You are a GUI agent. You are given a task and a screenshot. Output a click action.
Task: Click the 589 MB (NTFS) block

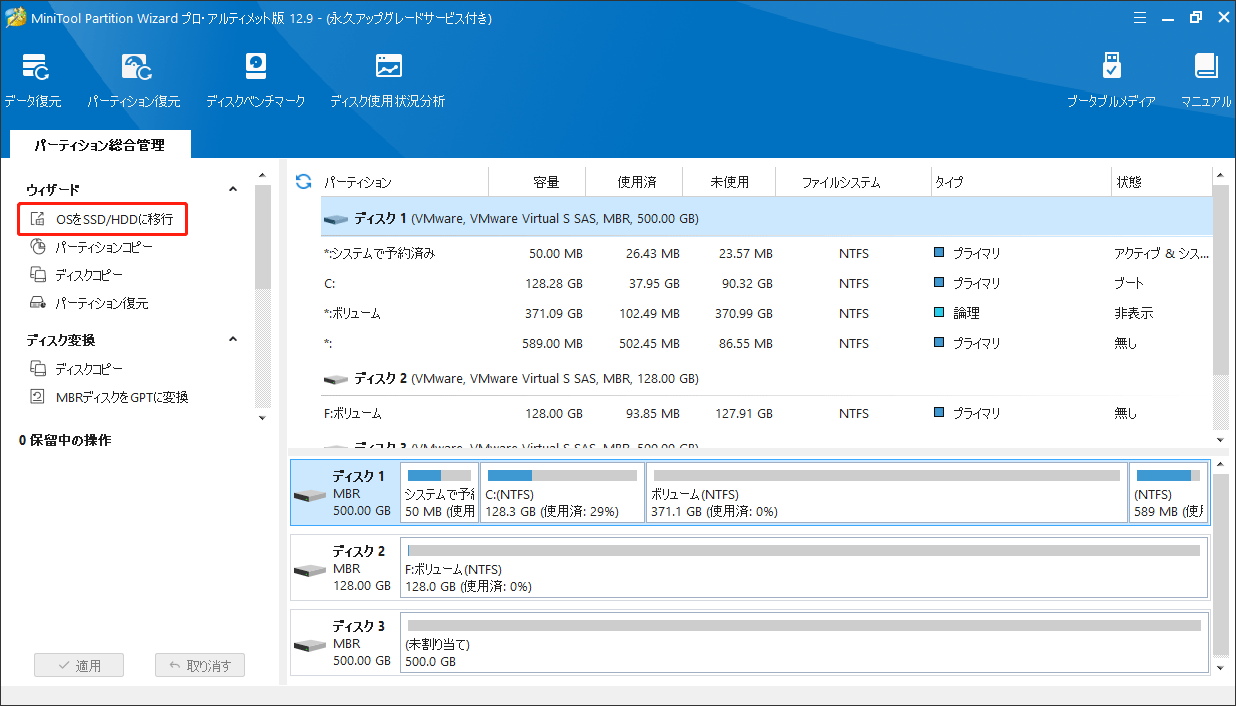click(1168, 492)
